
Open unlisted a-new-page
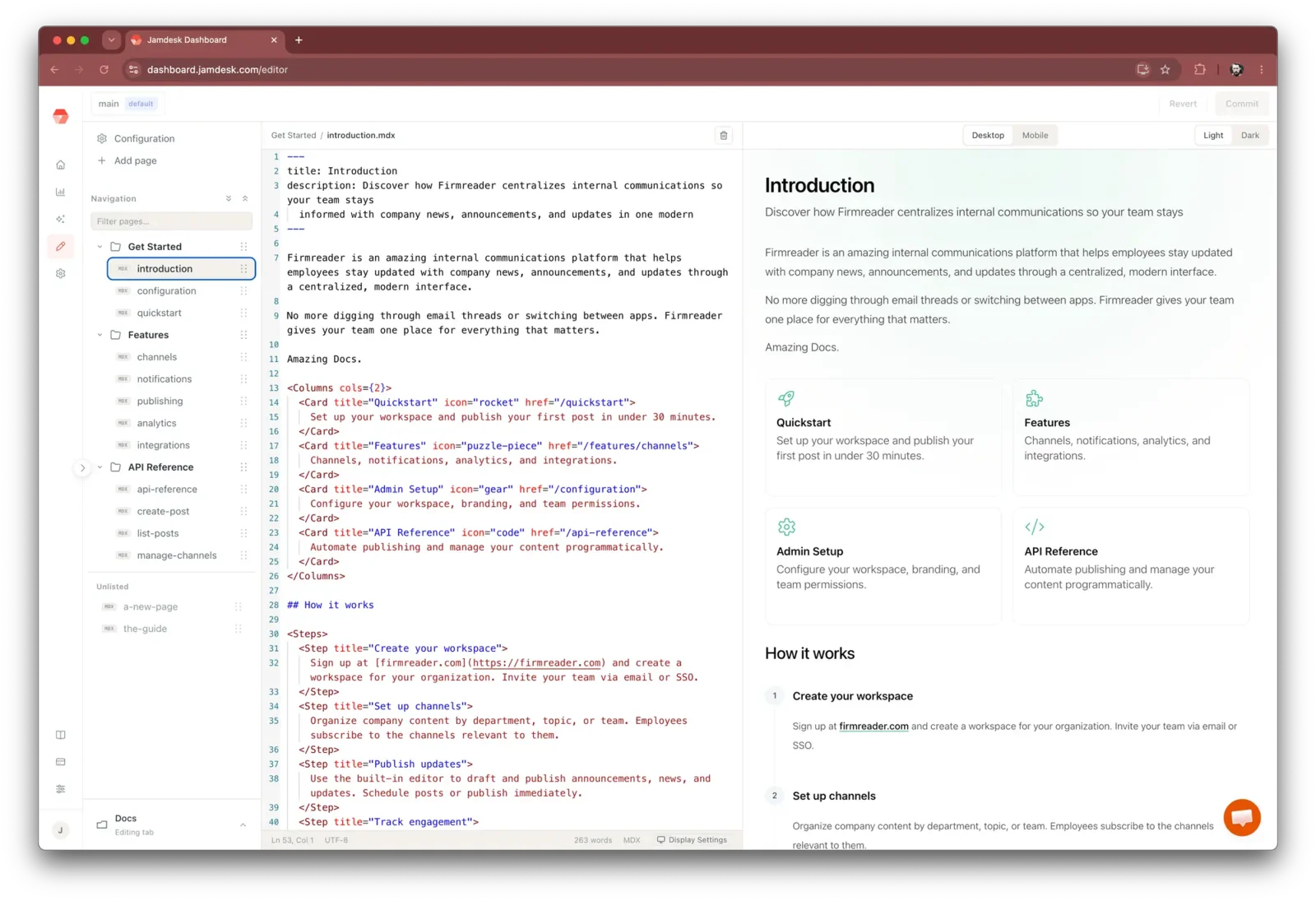(x=171, y=607)
